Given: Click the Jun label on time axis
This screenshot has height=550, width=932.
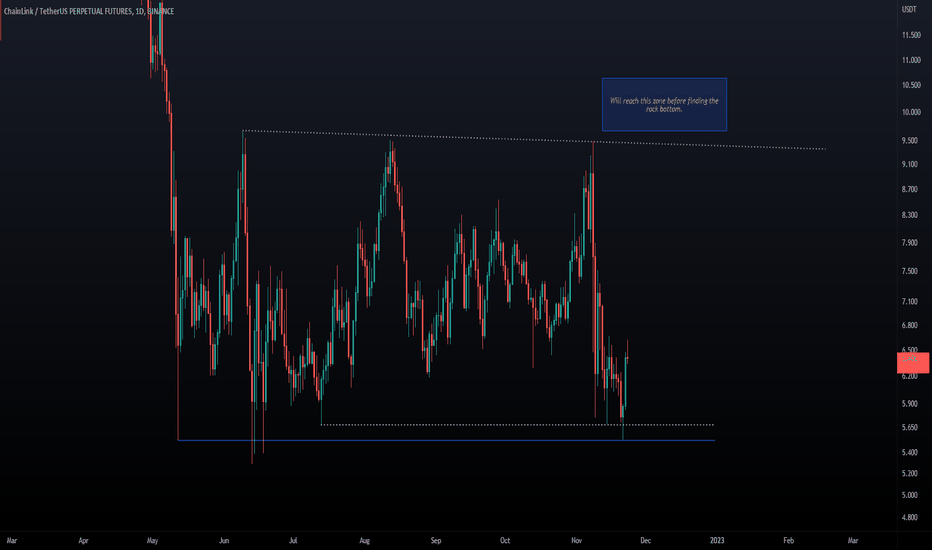Looking at the screenshot, I should (x=223, y=540).
